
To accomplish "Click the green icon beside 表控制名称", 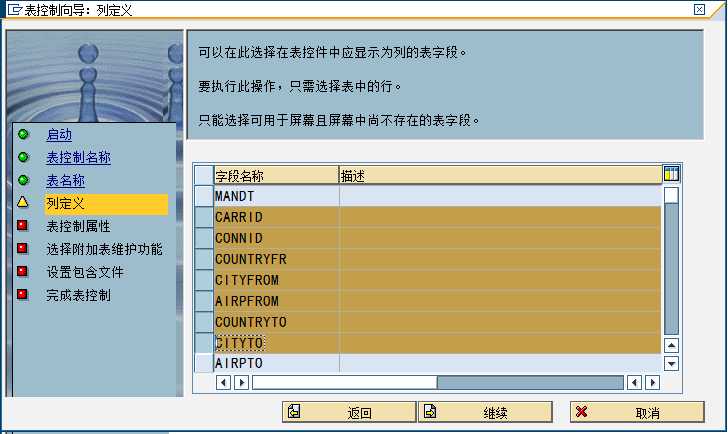I will 23,157.
